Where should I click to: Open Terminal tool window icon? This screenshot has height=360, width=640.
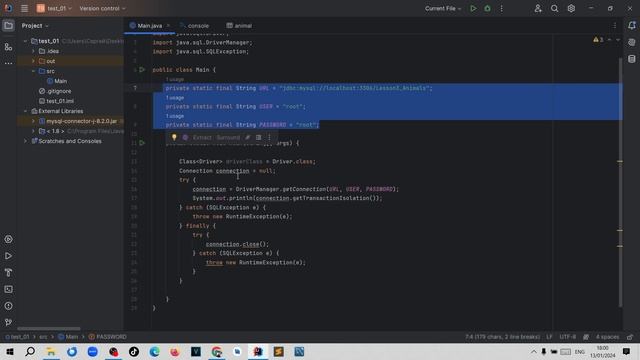(8, 289)
